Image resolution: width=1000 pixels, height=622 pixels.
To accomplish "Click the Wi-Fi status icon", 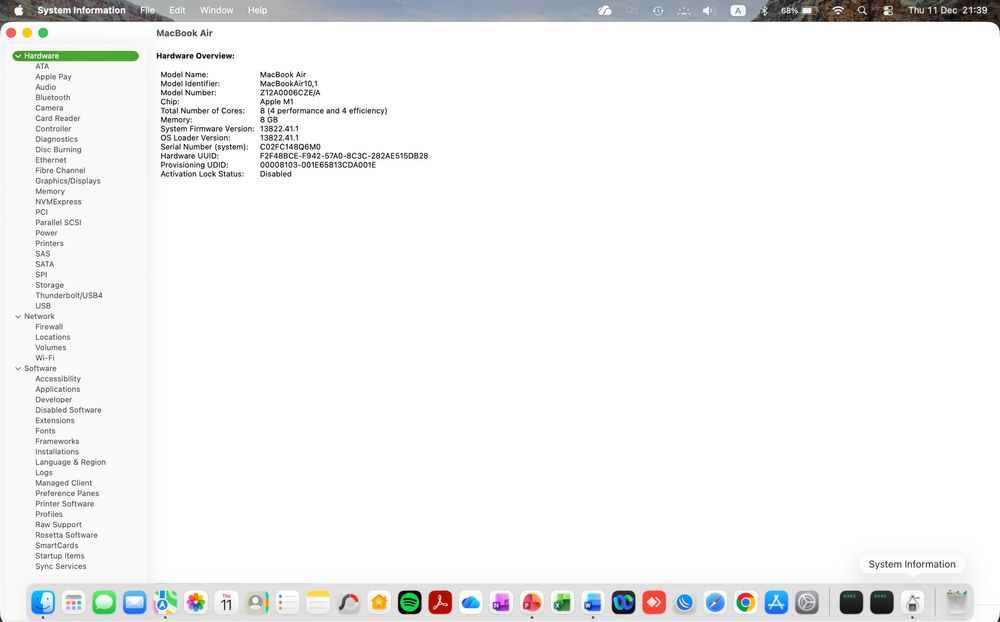I will (838, 10).
